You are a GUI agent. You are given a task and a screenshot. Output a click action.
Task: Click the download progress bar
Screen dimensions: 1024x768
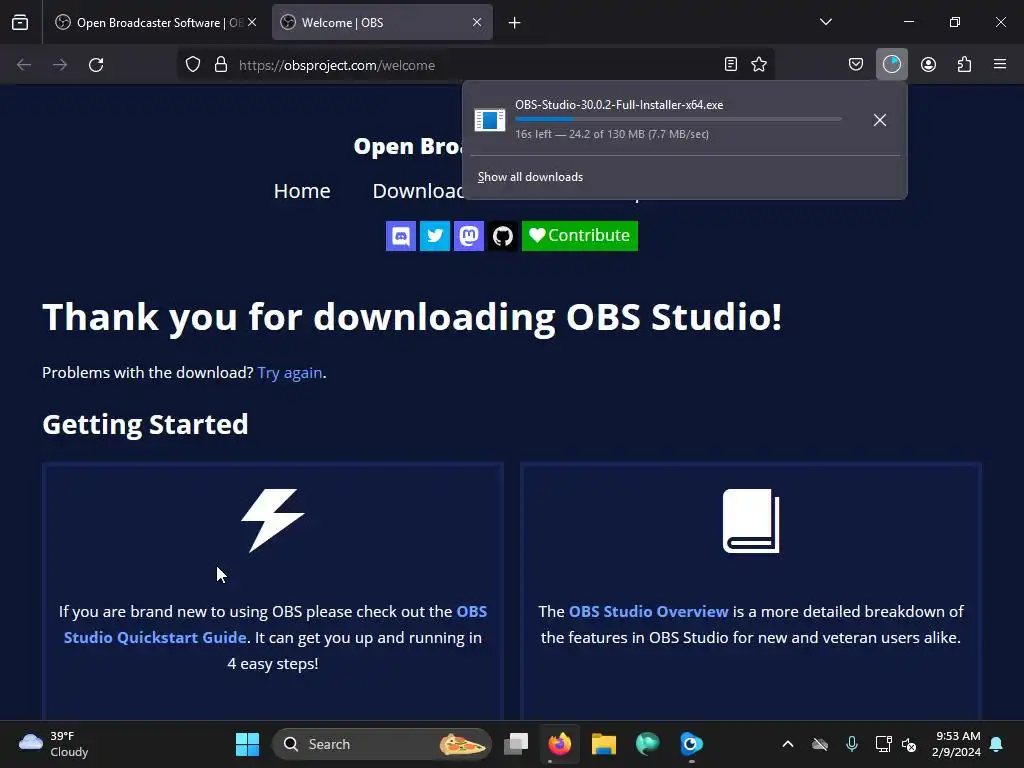pyautogui.click(x=678, y=119)
